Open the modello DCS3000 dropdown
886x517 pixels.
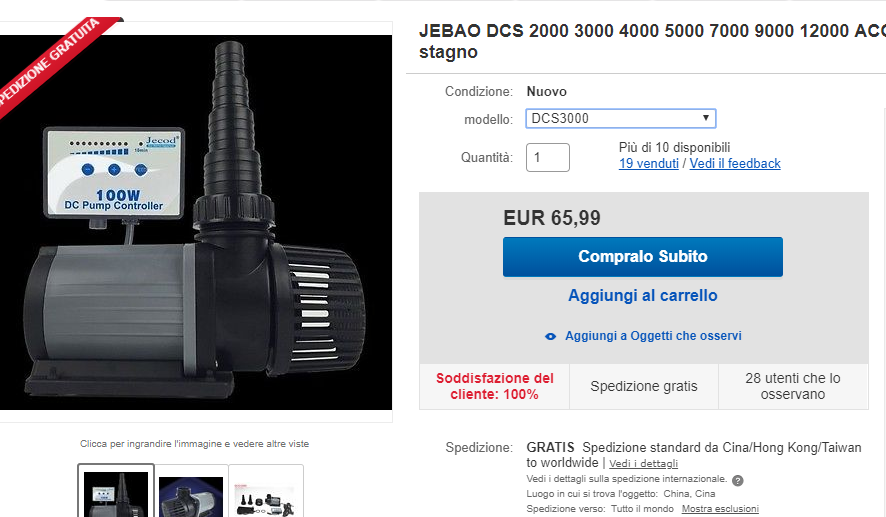click(620, 118)
